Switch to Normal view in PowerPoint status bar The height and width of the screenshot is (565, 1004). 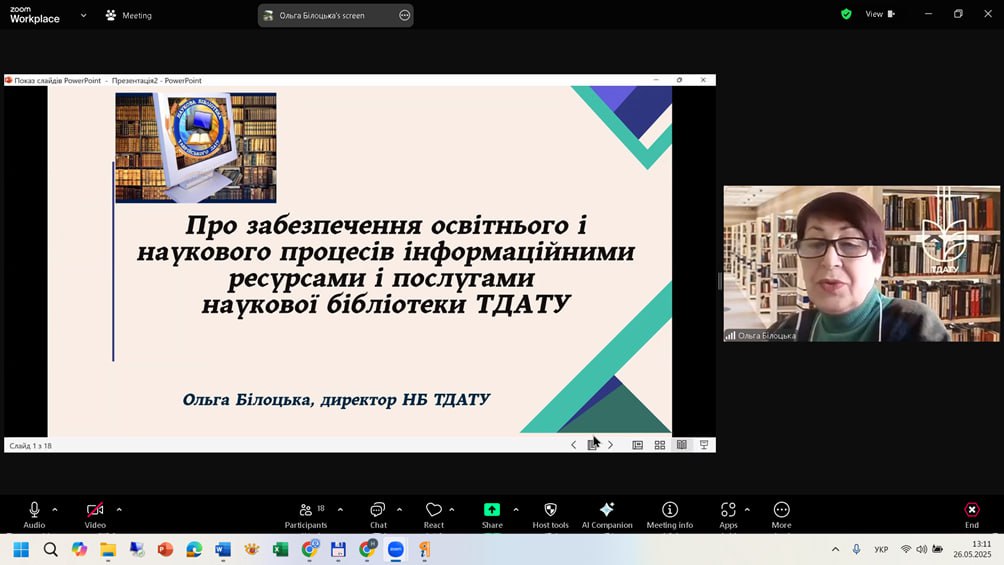pyautogui.click(x=638, y=445)
